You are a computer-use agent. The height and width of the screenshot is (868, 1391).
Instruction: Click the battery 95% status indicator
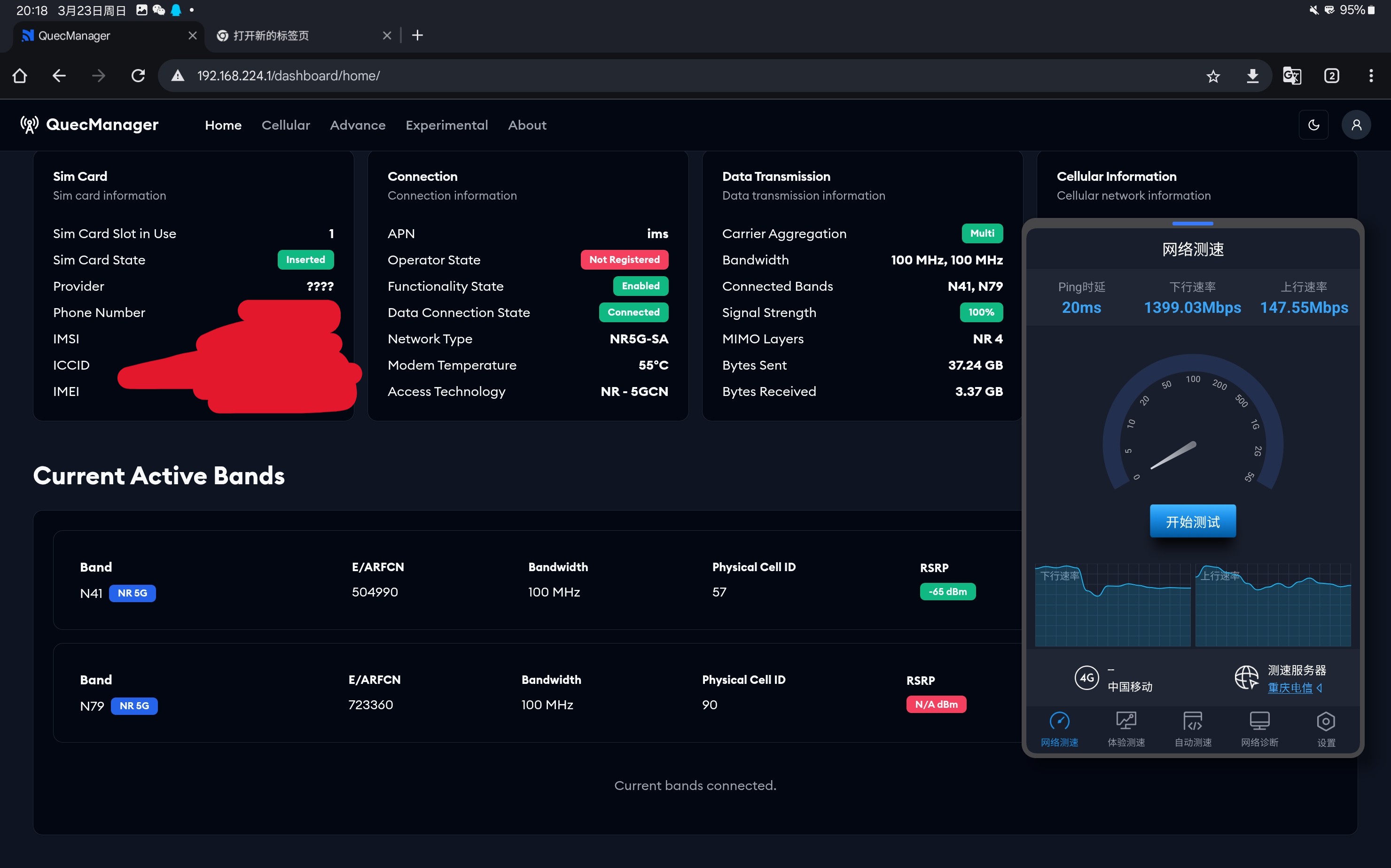1357,10
